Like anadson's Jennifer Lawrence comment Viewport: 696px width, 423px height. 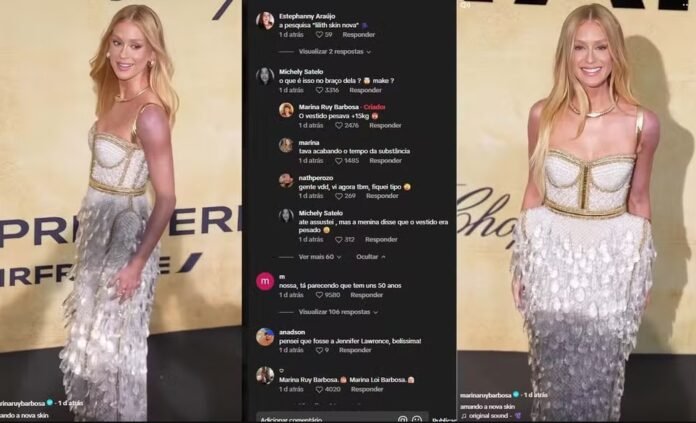point(319,350)
